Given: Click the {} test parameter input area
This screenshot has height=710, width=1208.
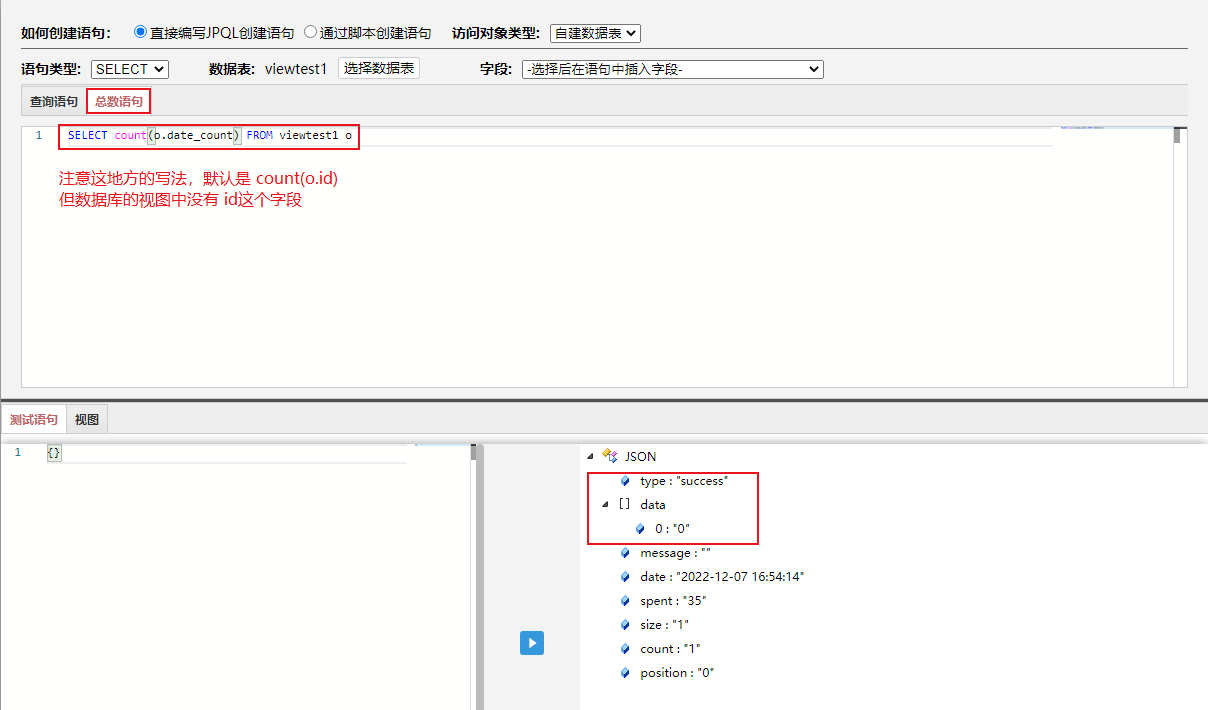Looking at the screenshot, I should (55, 452).
